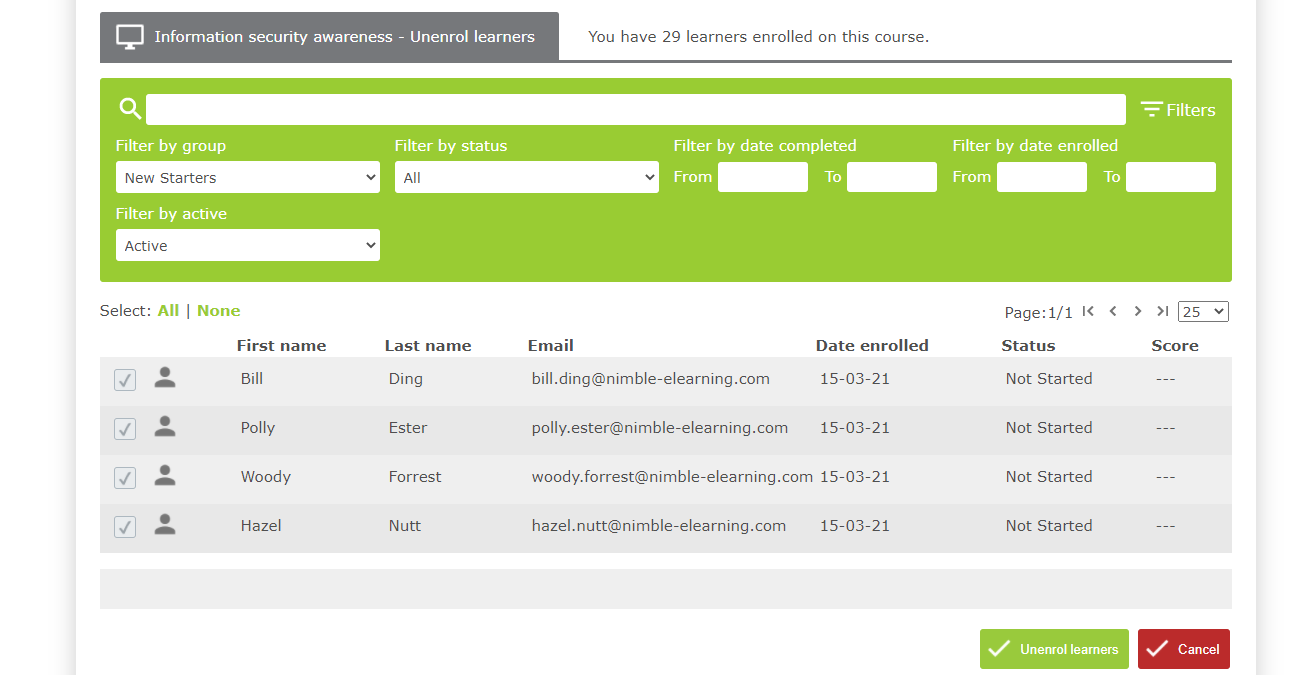Click the search magnifier icon
The height and width of the screenshot is (675, 1290).
point(130,107)
